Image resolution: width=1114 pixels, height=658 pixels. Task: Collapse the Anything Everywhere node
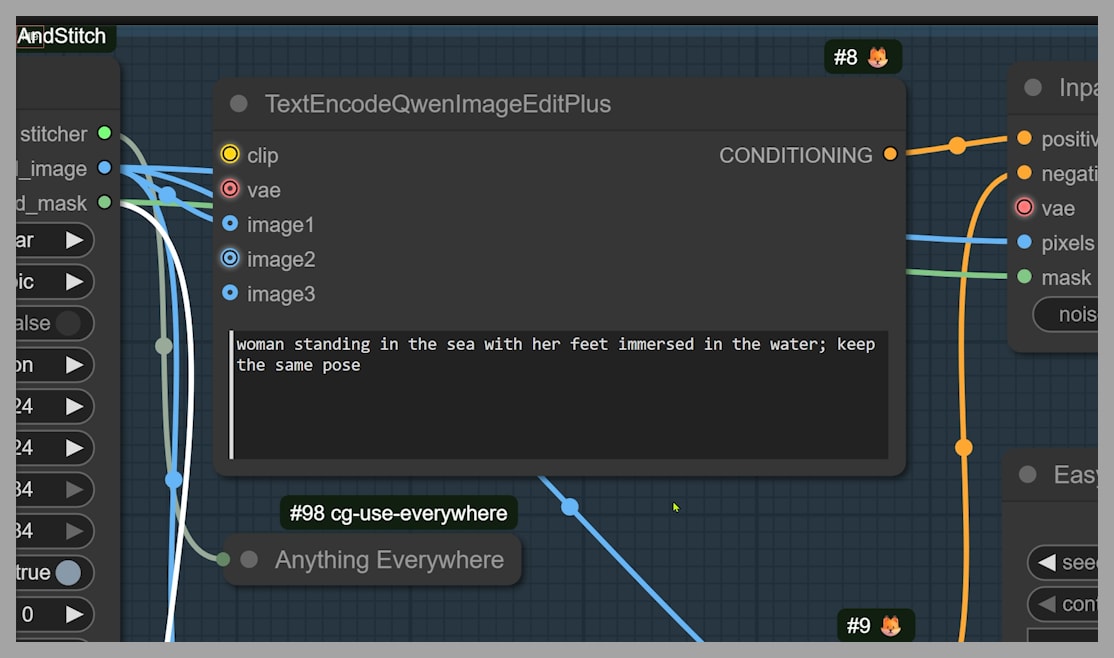249,560
